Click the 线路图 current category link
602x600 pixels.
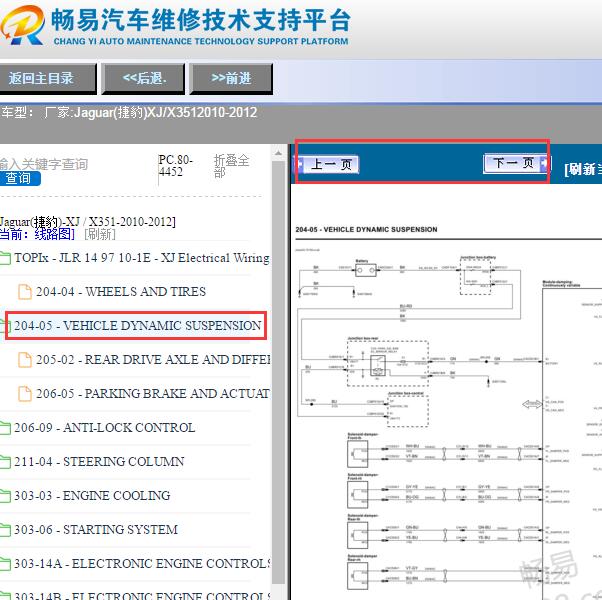55,234
